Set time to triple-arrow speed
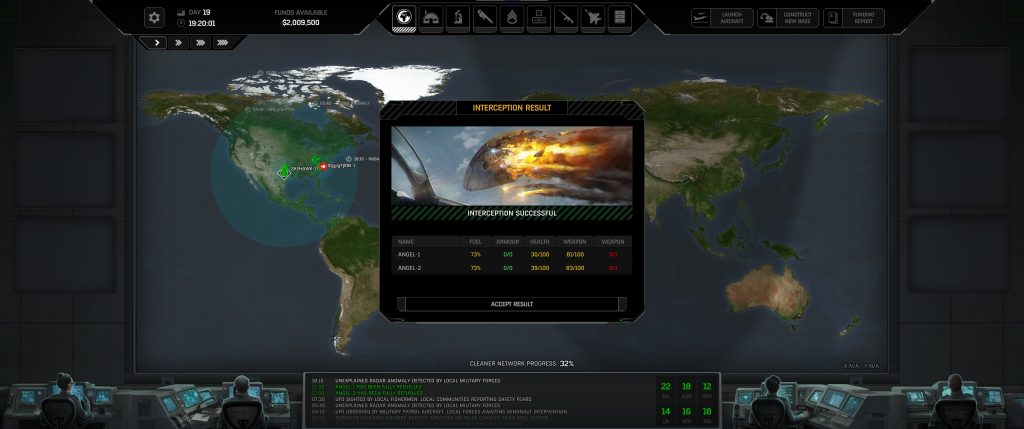1024x429 pixels. coord(200,42)
